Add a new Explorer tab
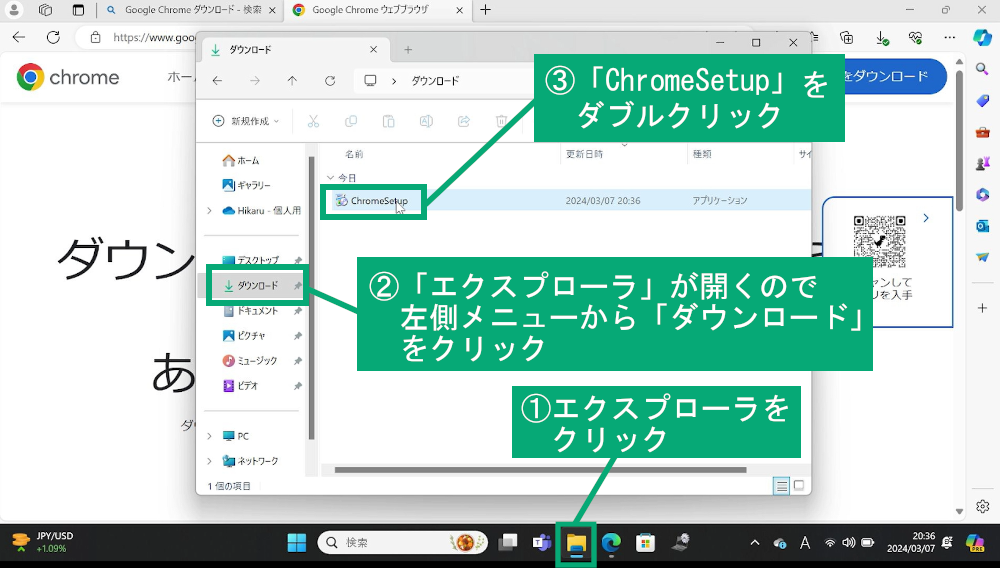Screen dimensions: 1000x568 408,50
